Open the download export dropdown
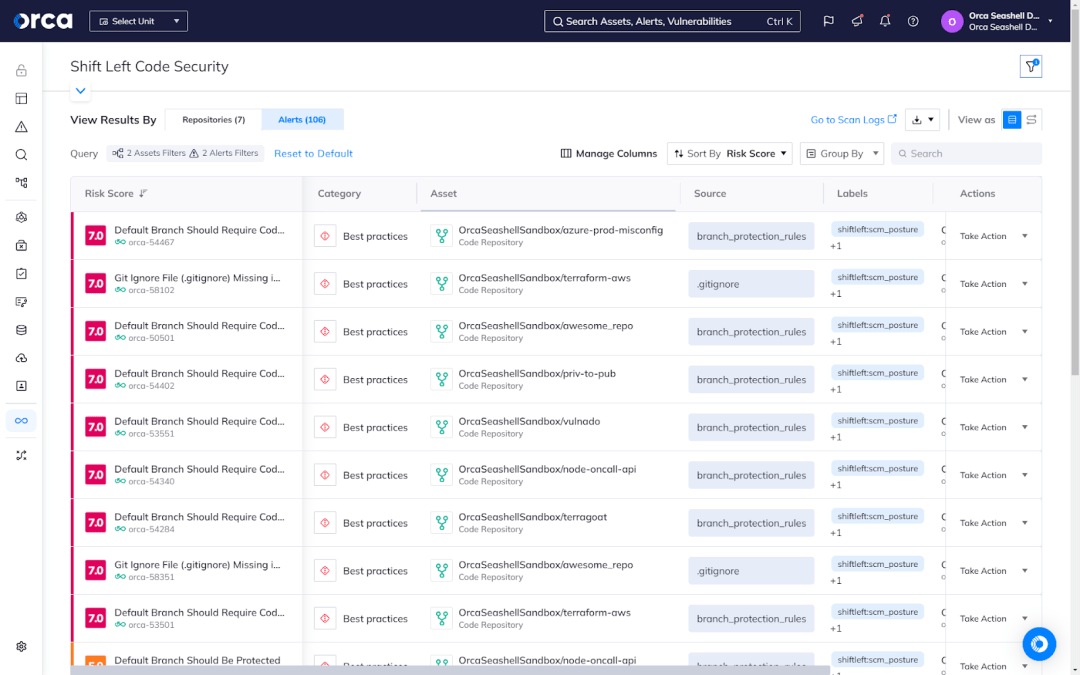The height and width of the screenshot is (675, 1080). tap(923, 120)
